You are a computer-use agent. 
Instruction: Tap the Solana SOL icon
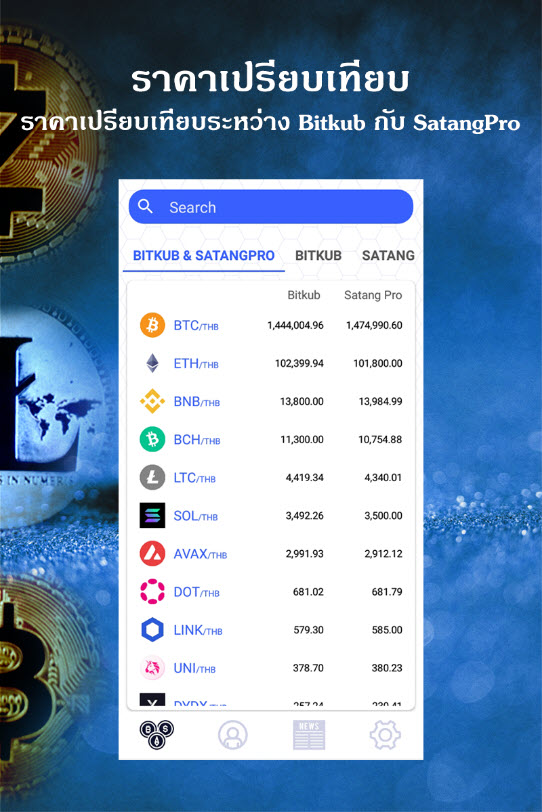tap(152, 515)
